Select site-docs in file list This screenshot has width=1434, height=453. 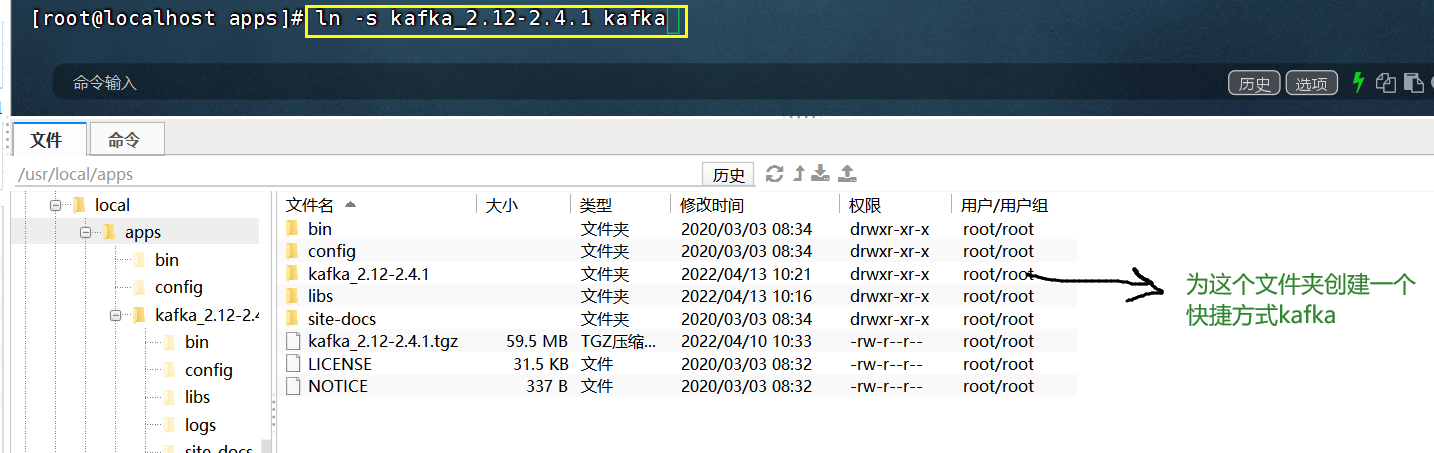(342, 319)
